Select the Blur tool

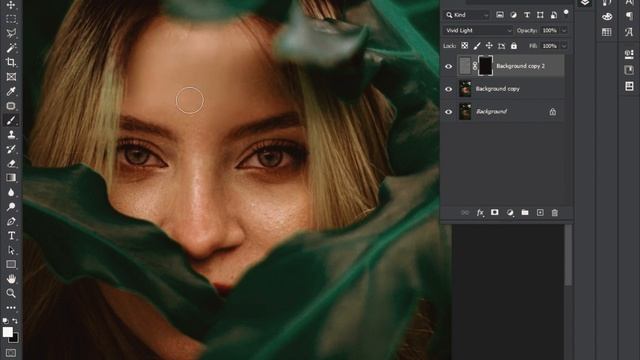11,192
